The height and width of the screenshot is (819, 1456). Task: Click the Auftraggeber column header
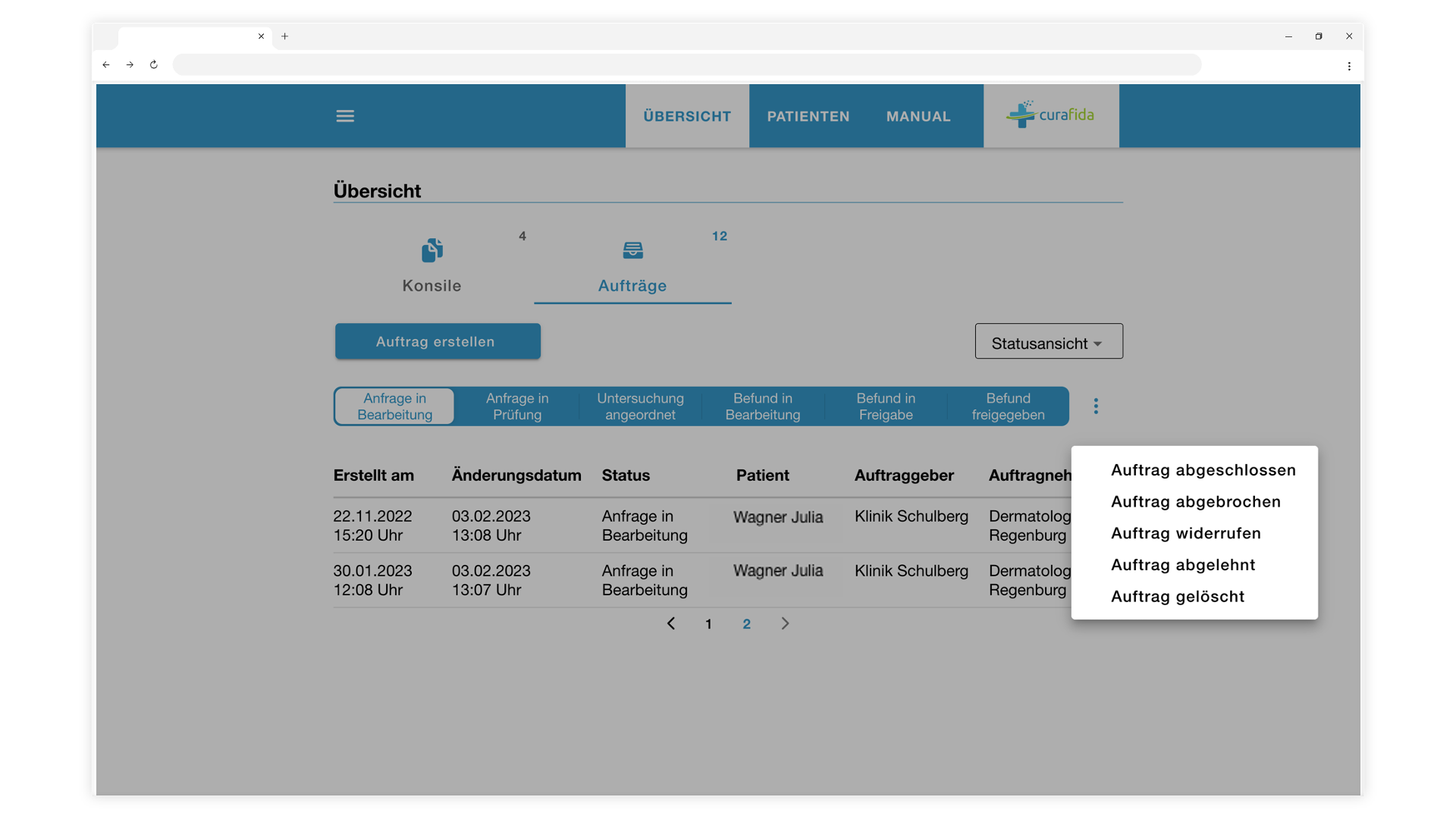pos(904,475)
